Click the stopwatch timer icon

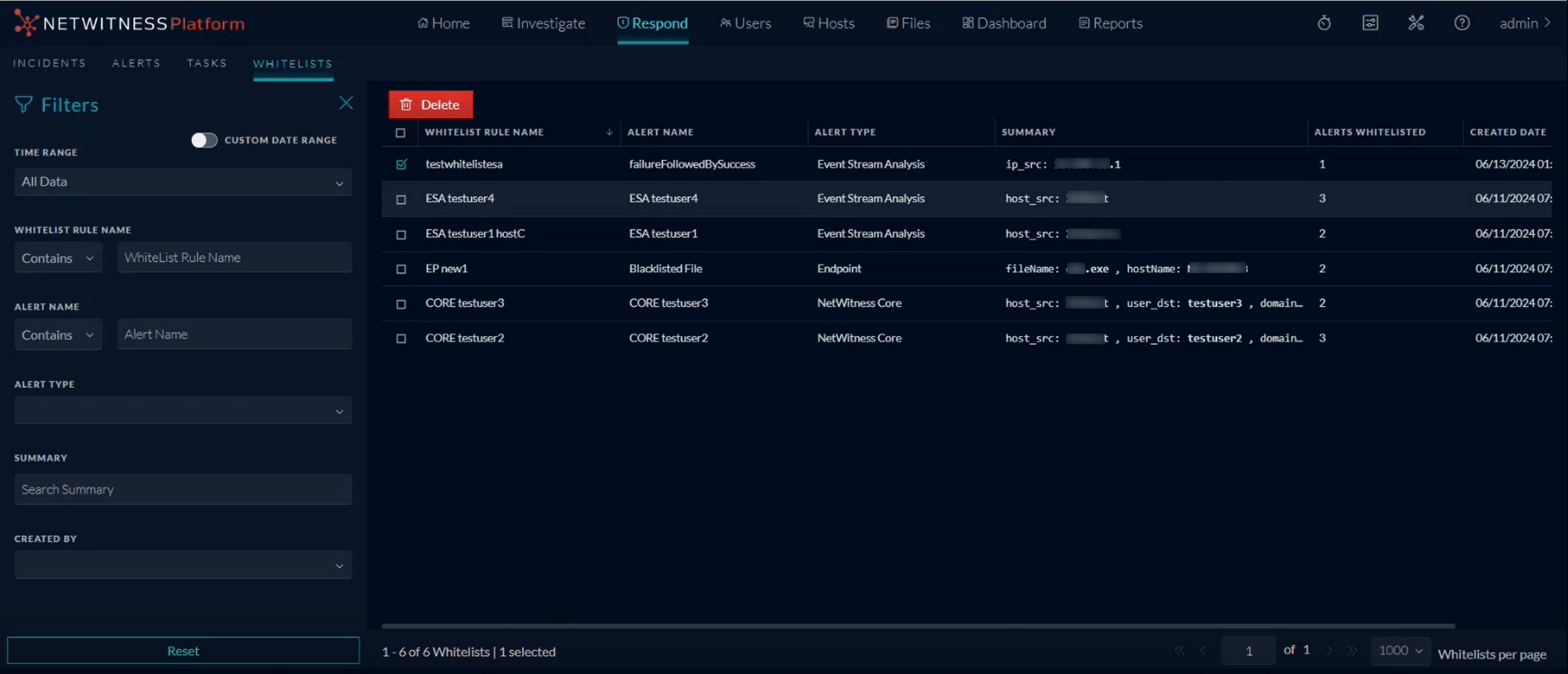(x=1325, y=22)
